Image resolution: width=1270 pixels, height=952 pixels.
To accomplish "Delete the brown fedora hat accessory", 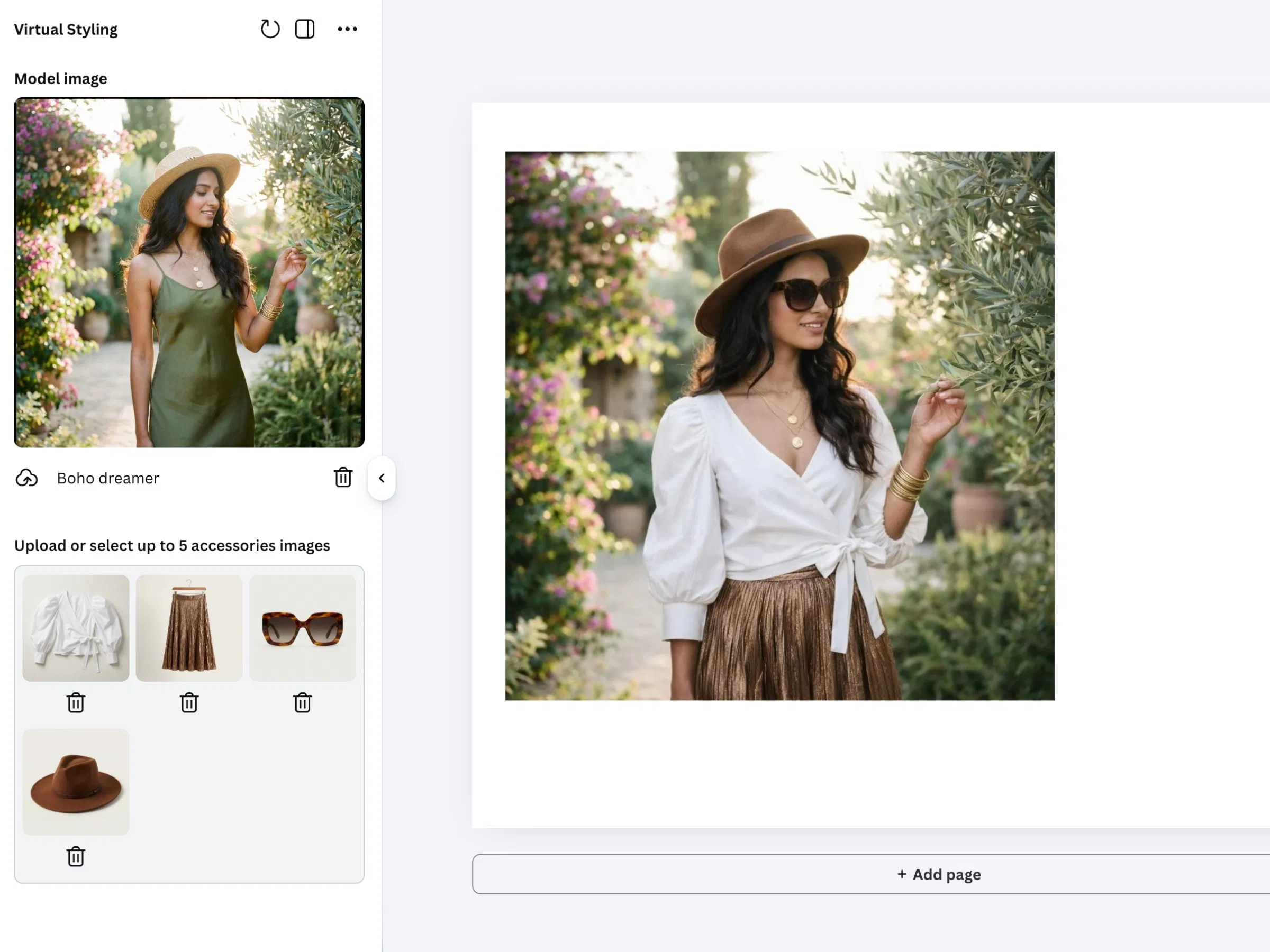I will [x=76, y=856].
